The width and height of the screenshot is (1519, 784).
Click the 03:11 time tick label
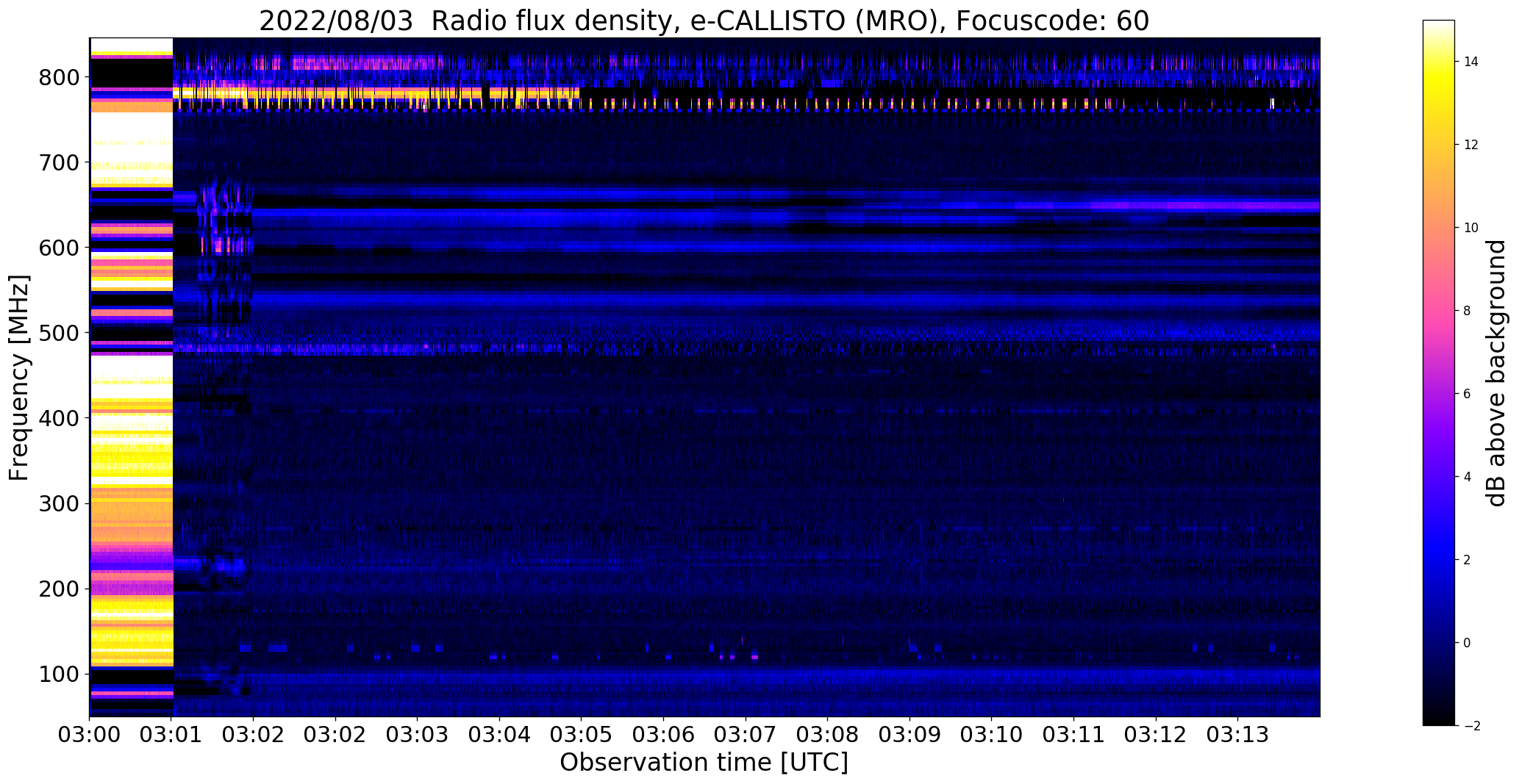[x=1074, y=735]
